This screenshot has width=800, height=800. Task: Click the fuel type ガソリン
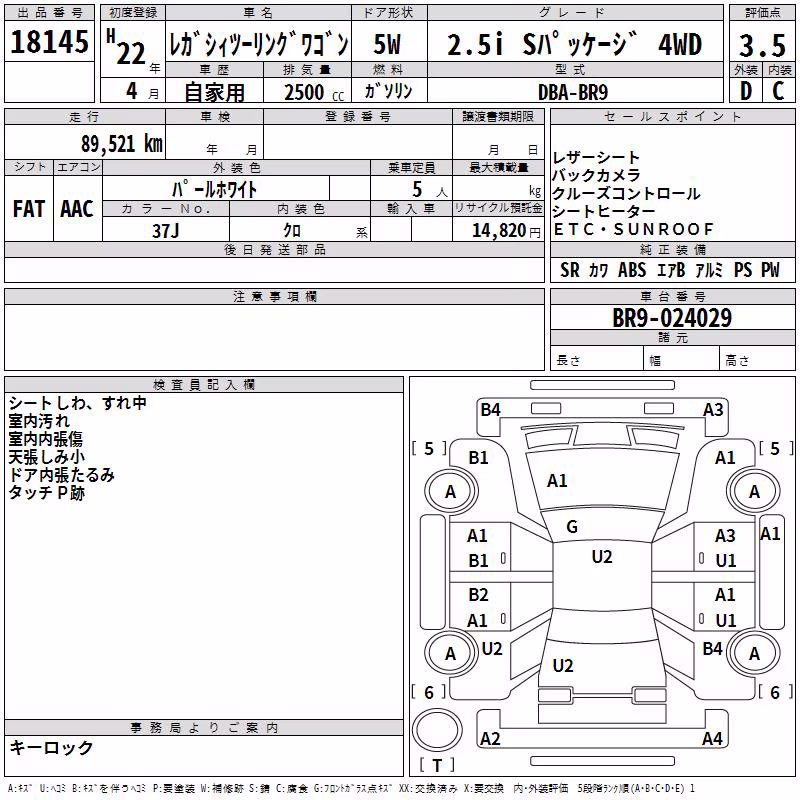tap(388, 91)
